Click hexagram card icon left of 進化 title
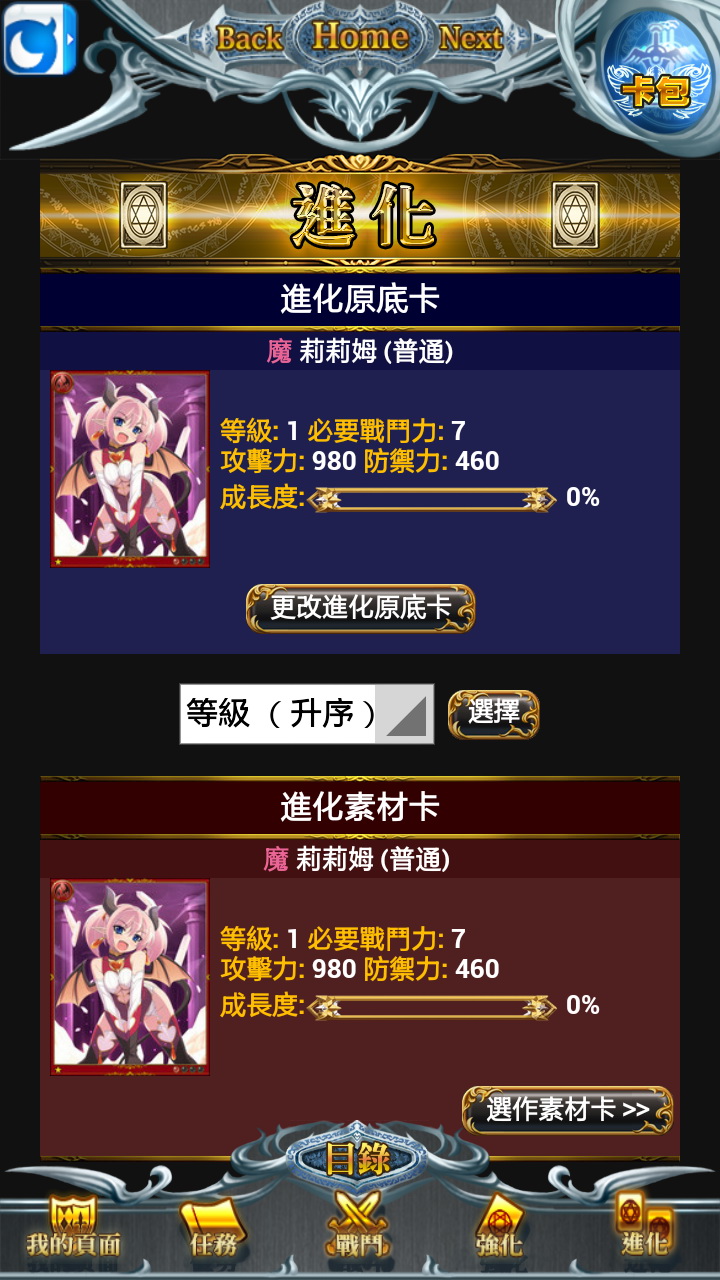 click(143, 215)
